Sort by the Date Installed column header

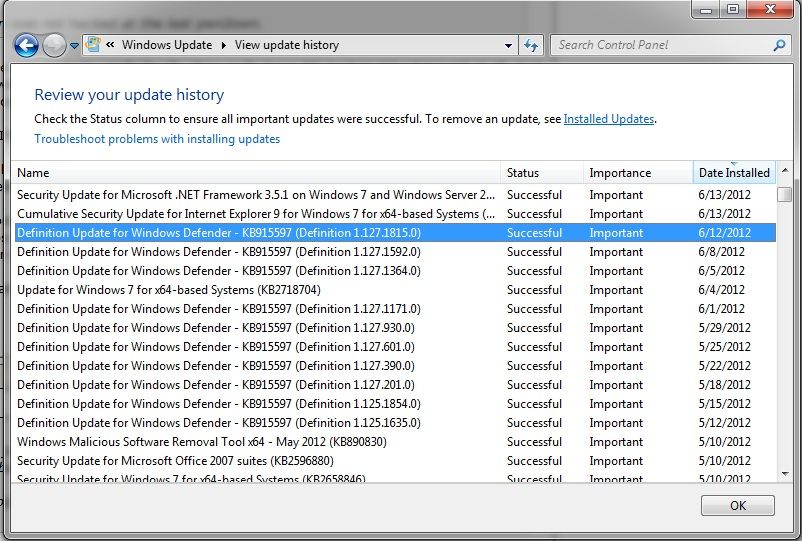[734, 173]
